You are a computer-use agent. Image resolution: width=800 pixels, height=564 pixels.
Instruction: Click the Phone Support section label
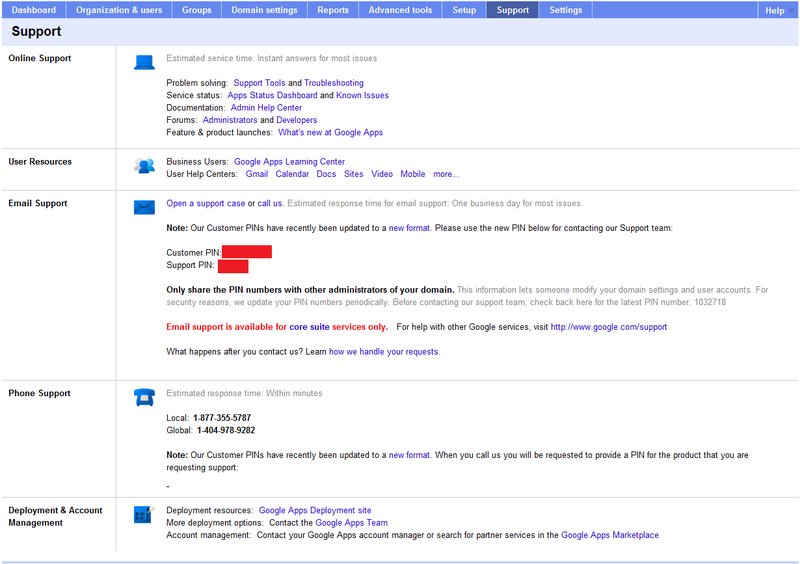[x=39, y=393]
